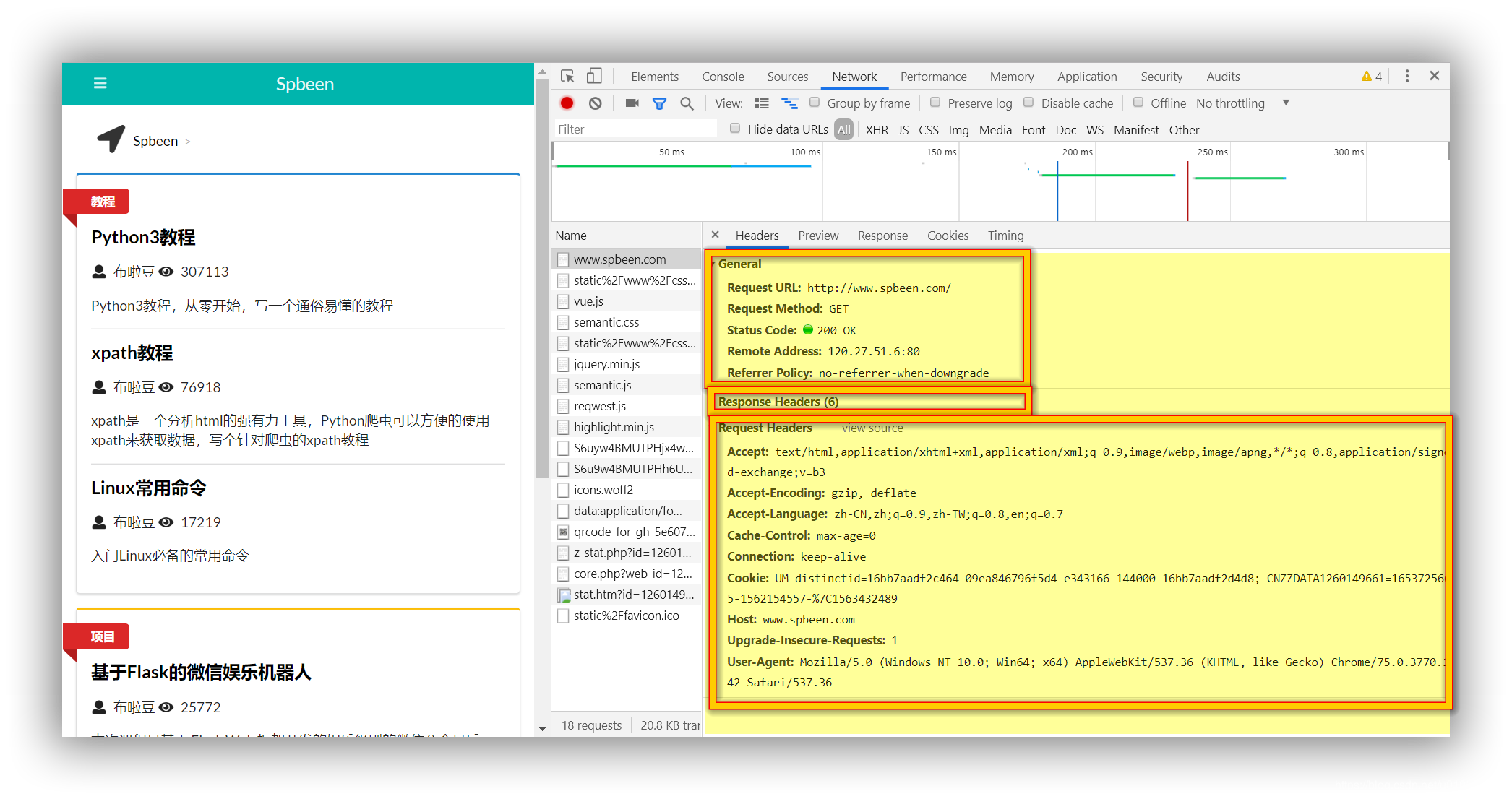Collapse the Request Headers section
The image size is (1512, 799).
pos(765,428)
